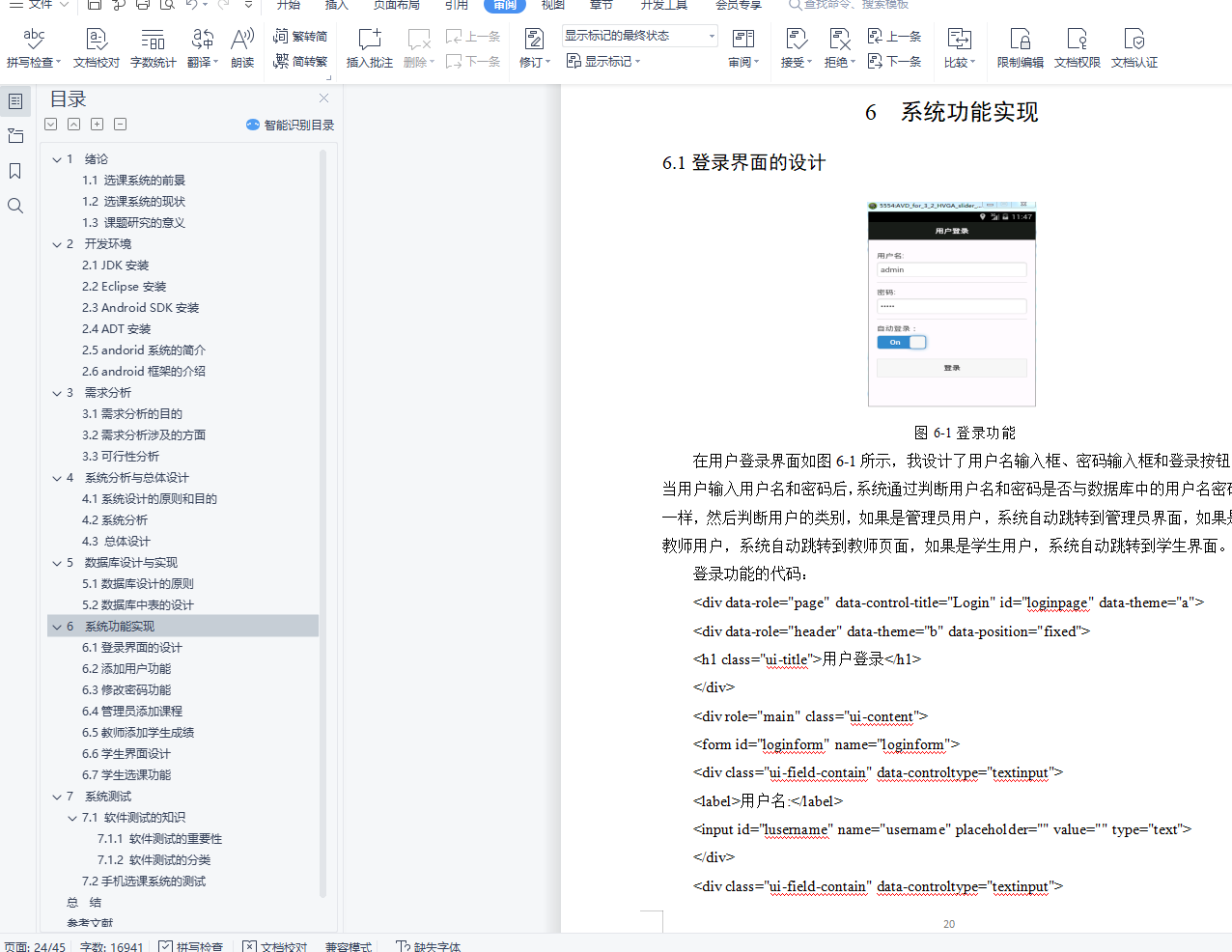
Task: Jump to 3.3 可行性分析 heading
Action: point(121,457)
